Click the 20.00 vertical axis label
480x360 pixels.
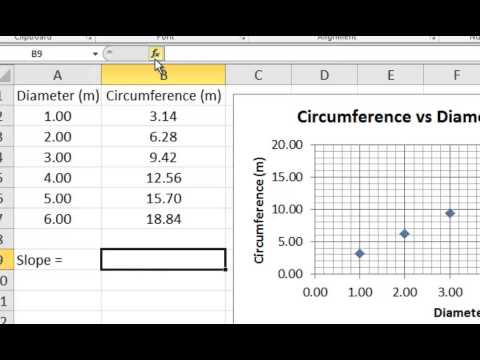click(x=287, y=145)
